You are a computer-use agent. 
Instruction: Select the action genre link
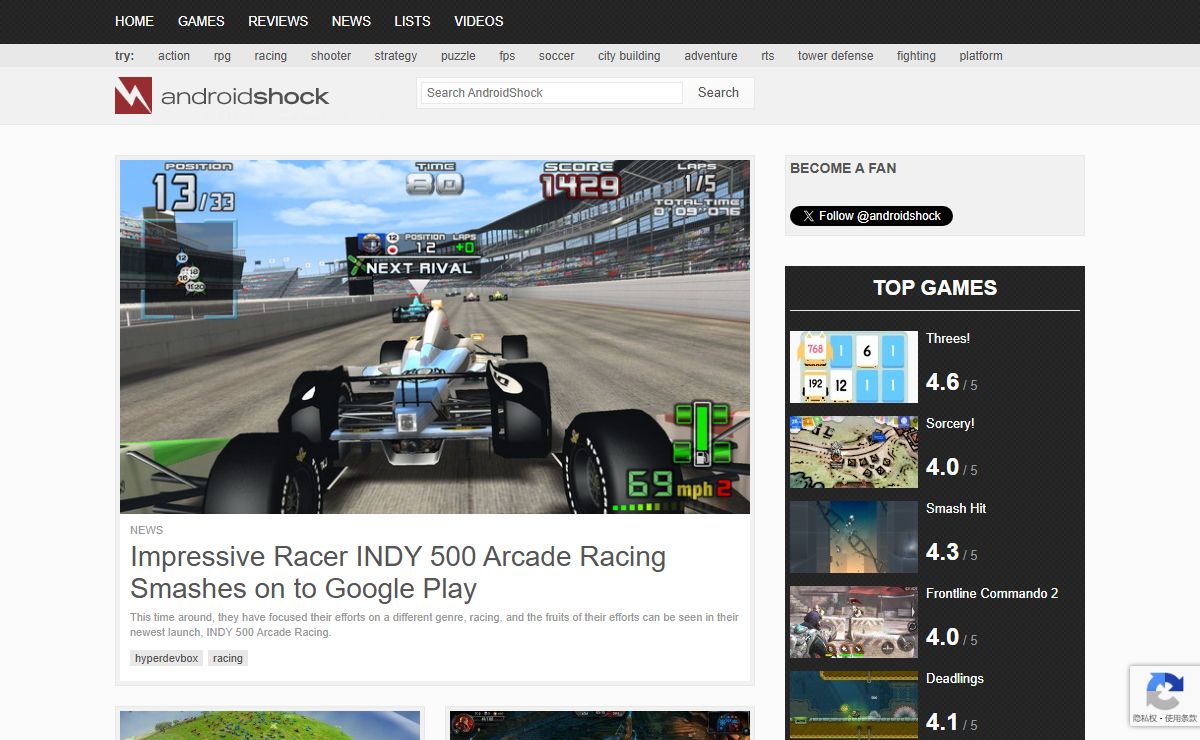[x=174, y=56]
